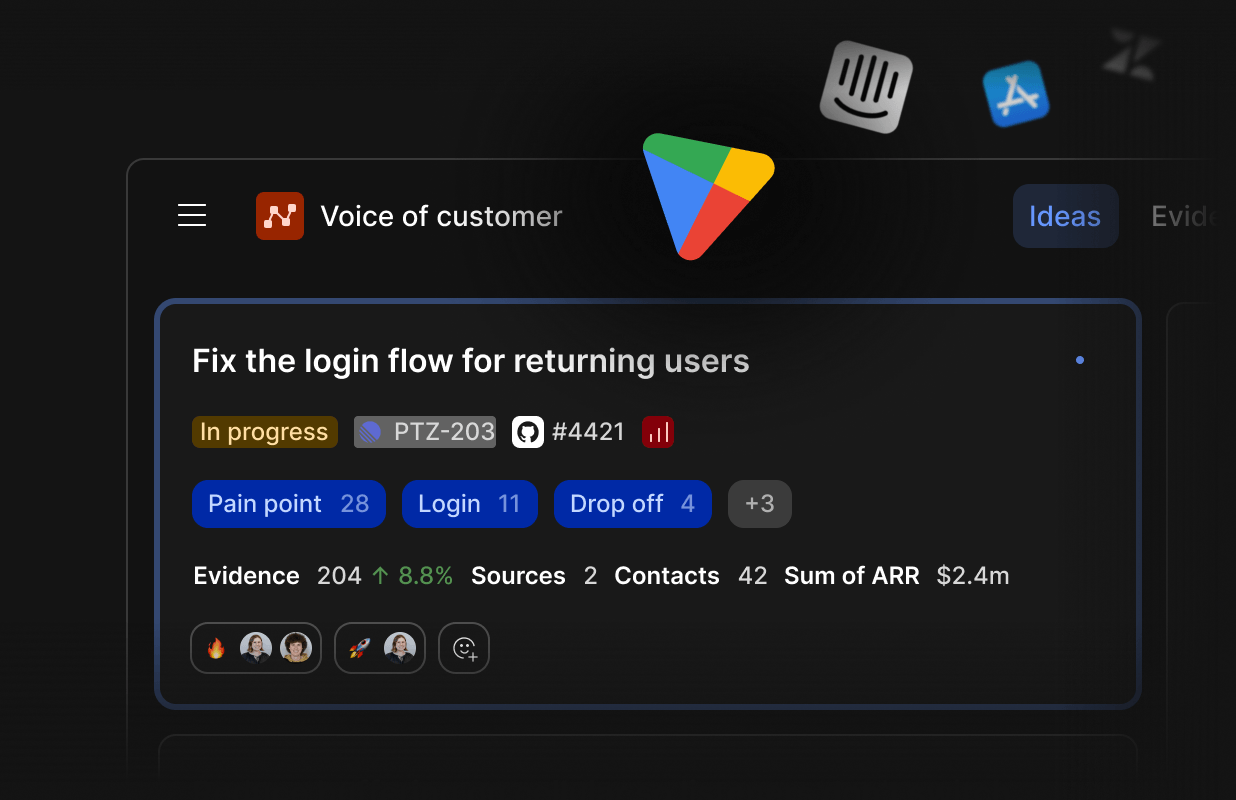The width and height of the screenshot is (1236, 800).
Task: Click the Evidence count 204
Action: pyautogui.click(x=339, y=576)
